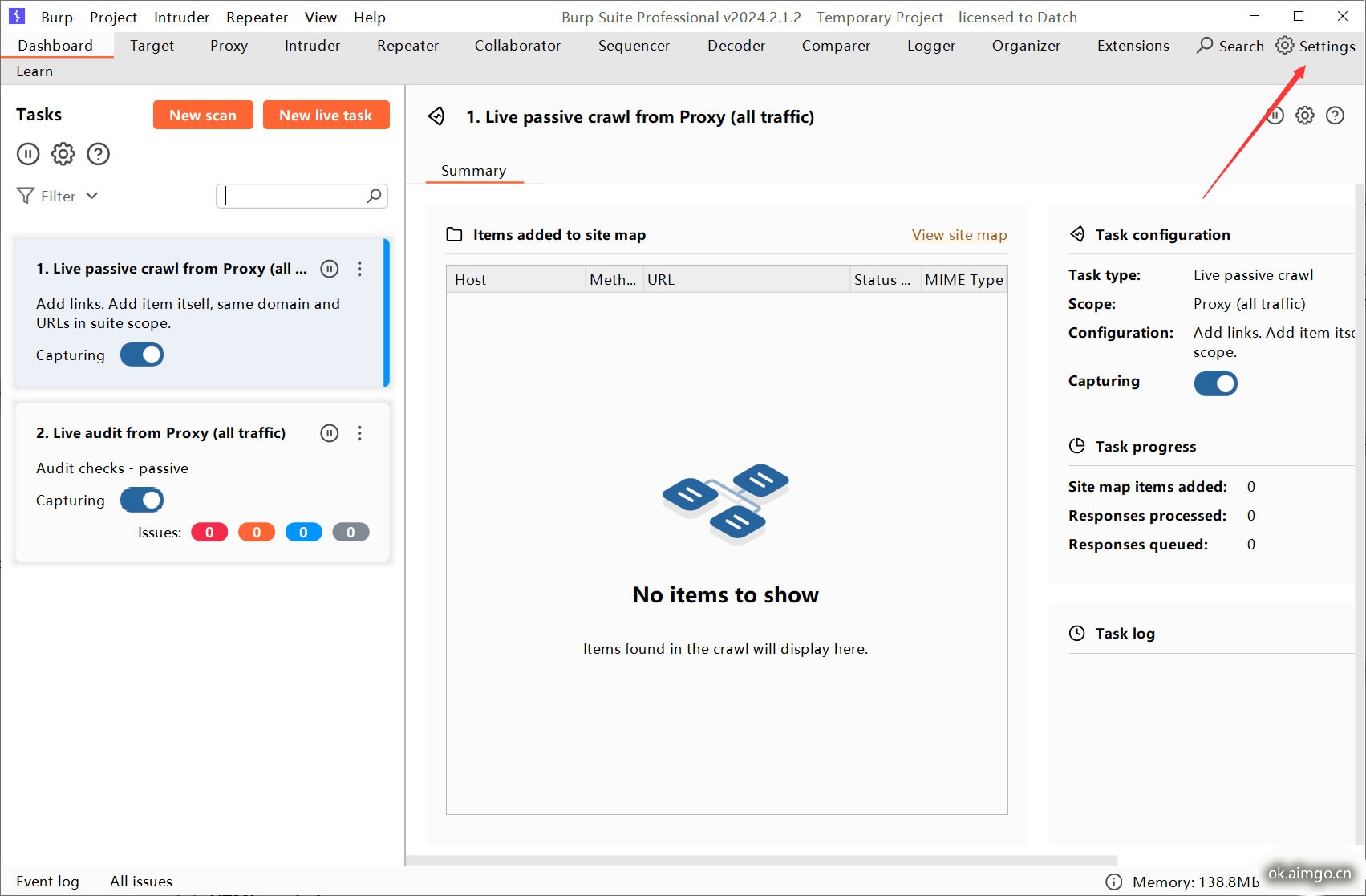Image resolution: width=1366 pixels, height=896 pixels.
Task: Open Settings gear in the top bar
Action: click(1315, 46)
